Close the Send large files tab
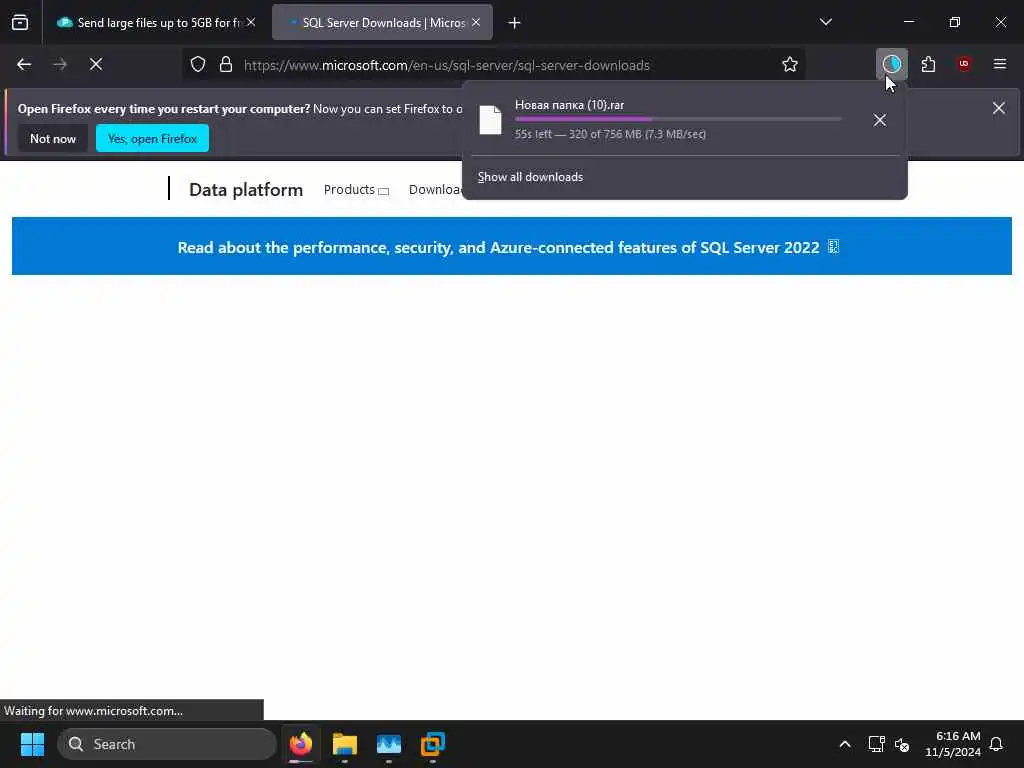This screenshot has width=1024, height=768. tap(251, 23)
